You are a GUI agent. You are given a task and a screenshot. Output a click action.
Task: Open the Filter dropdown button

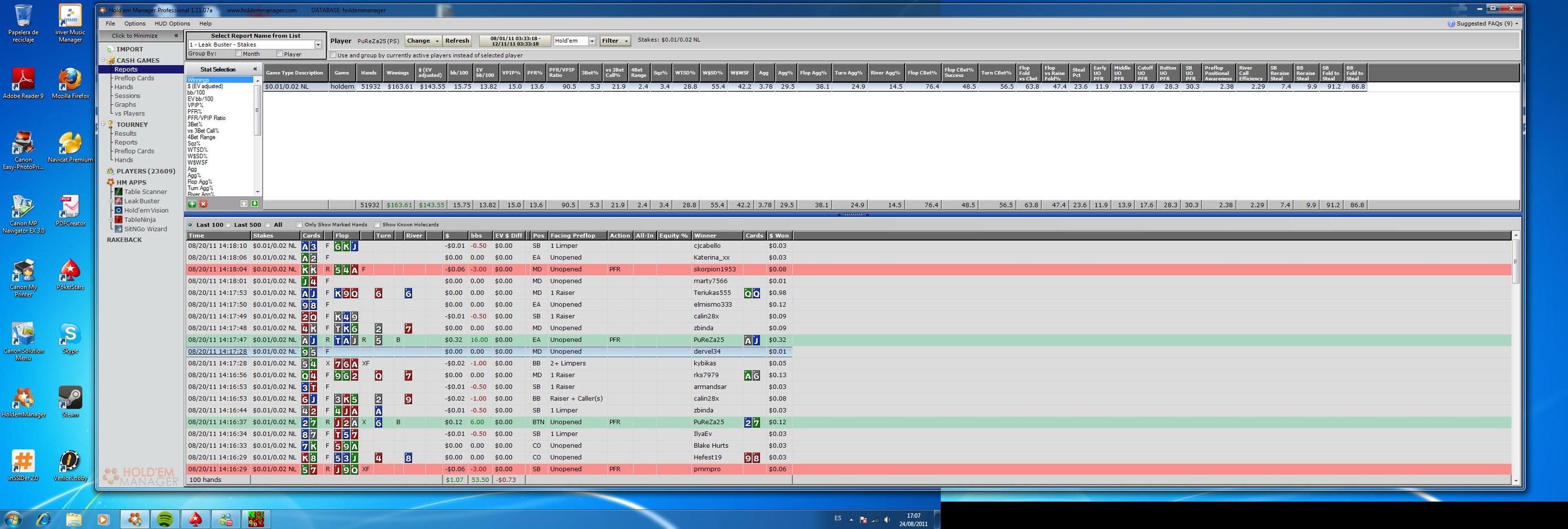615,41
